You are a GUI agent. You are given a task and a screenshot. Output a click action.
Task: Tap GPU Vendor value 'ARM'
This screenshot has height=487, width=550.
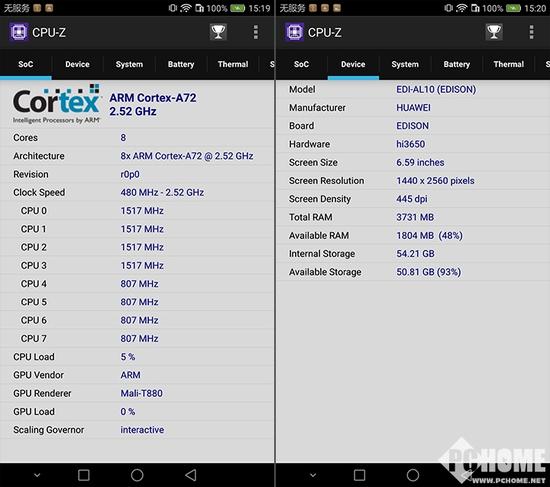click(130, 375)
